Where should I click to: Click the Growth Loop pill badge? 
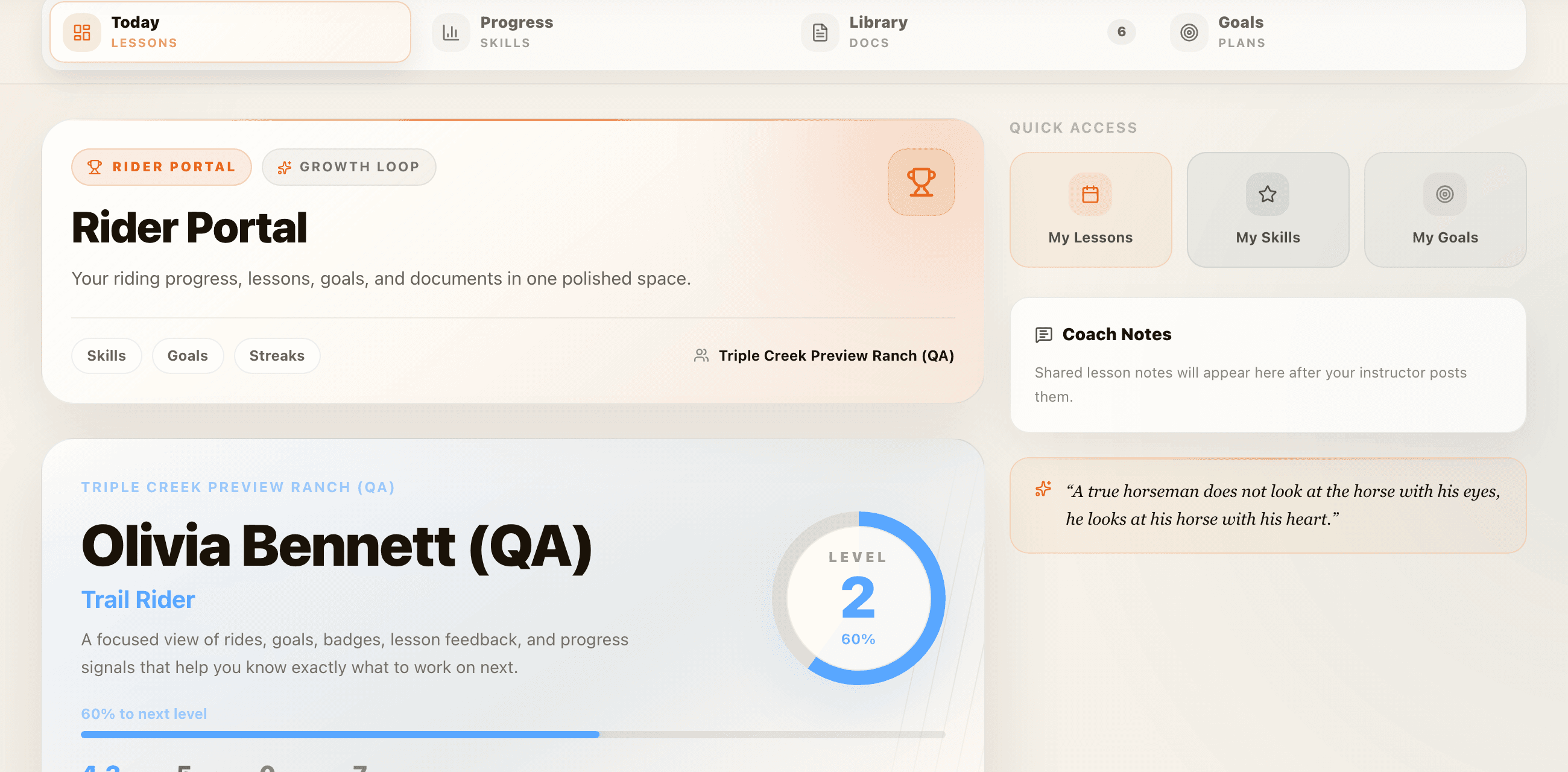(x=349, y=167)
